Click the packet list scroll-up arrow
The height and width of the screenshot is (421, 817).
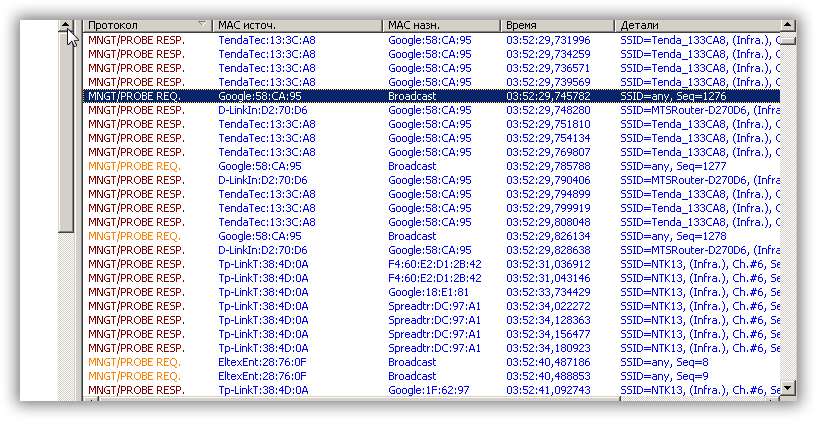click(x=788, y=24)
